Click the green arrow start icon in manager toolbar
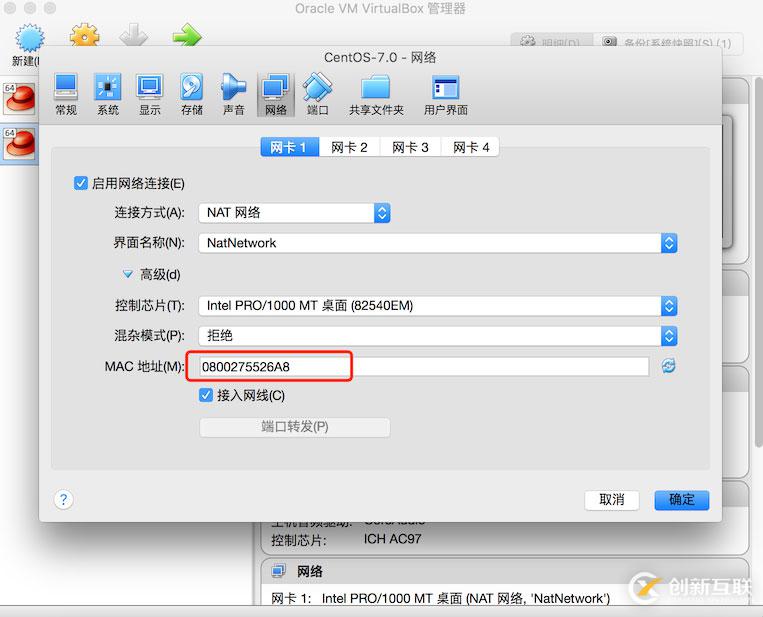This screenshot has height=617, width=763. click(187, 35)
